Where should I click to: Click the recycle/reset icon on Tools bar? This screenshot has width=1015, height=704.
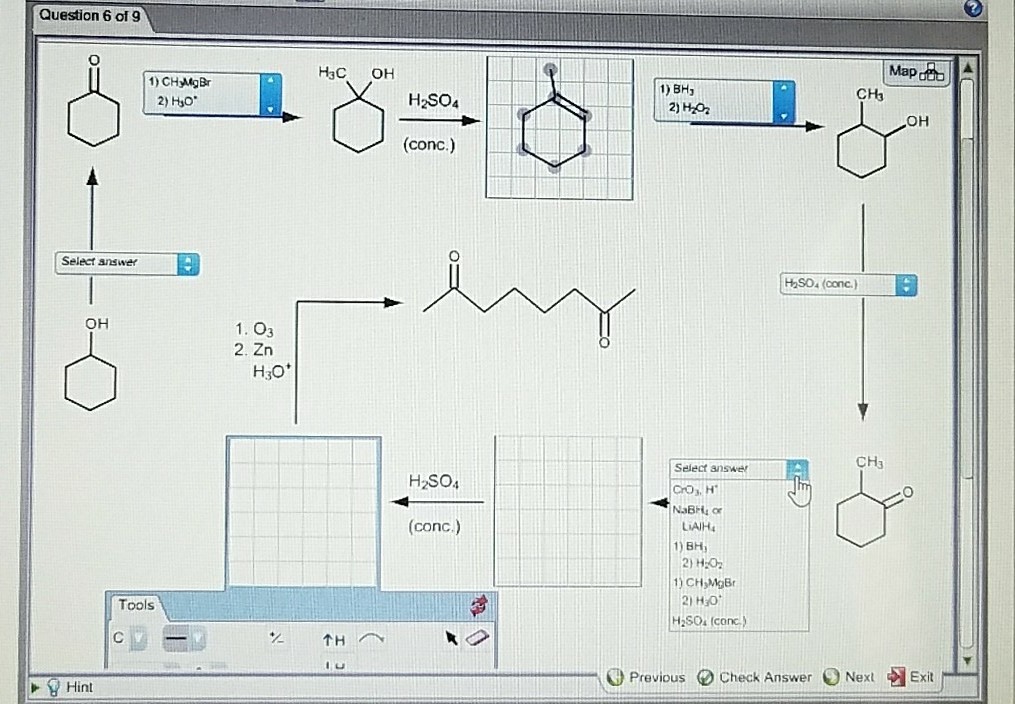pyautogui.click(x=478, y=604)
